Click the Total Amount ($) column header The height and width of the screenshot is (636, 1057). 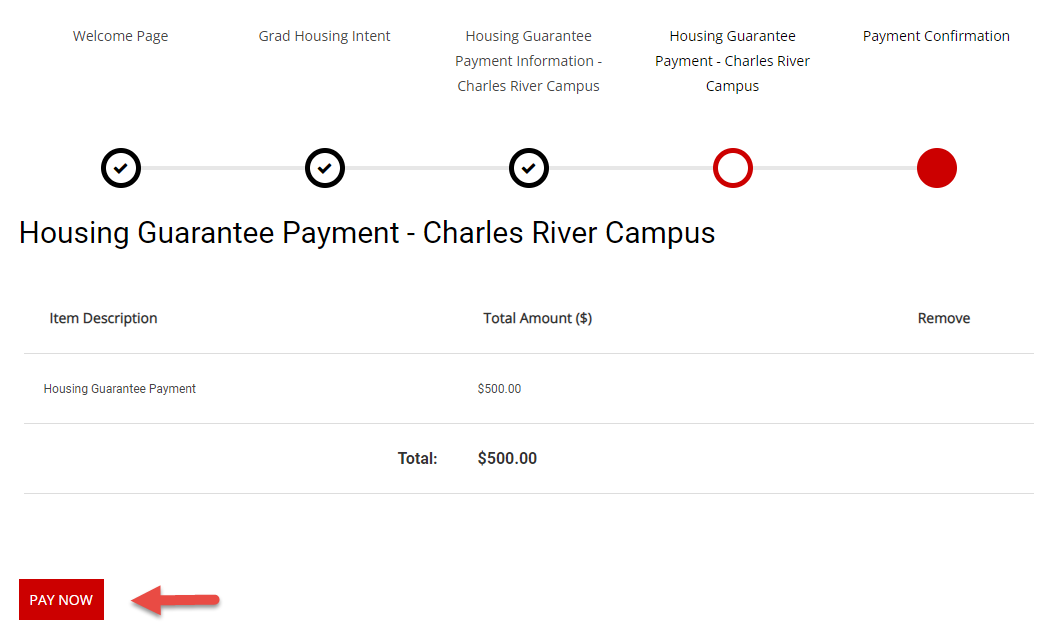click(538, 318)
